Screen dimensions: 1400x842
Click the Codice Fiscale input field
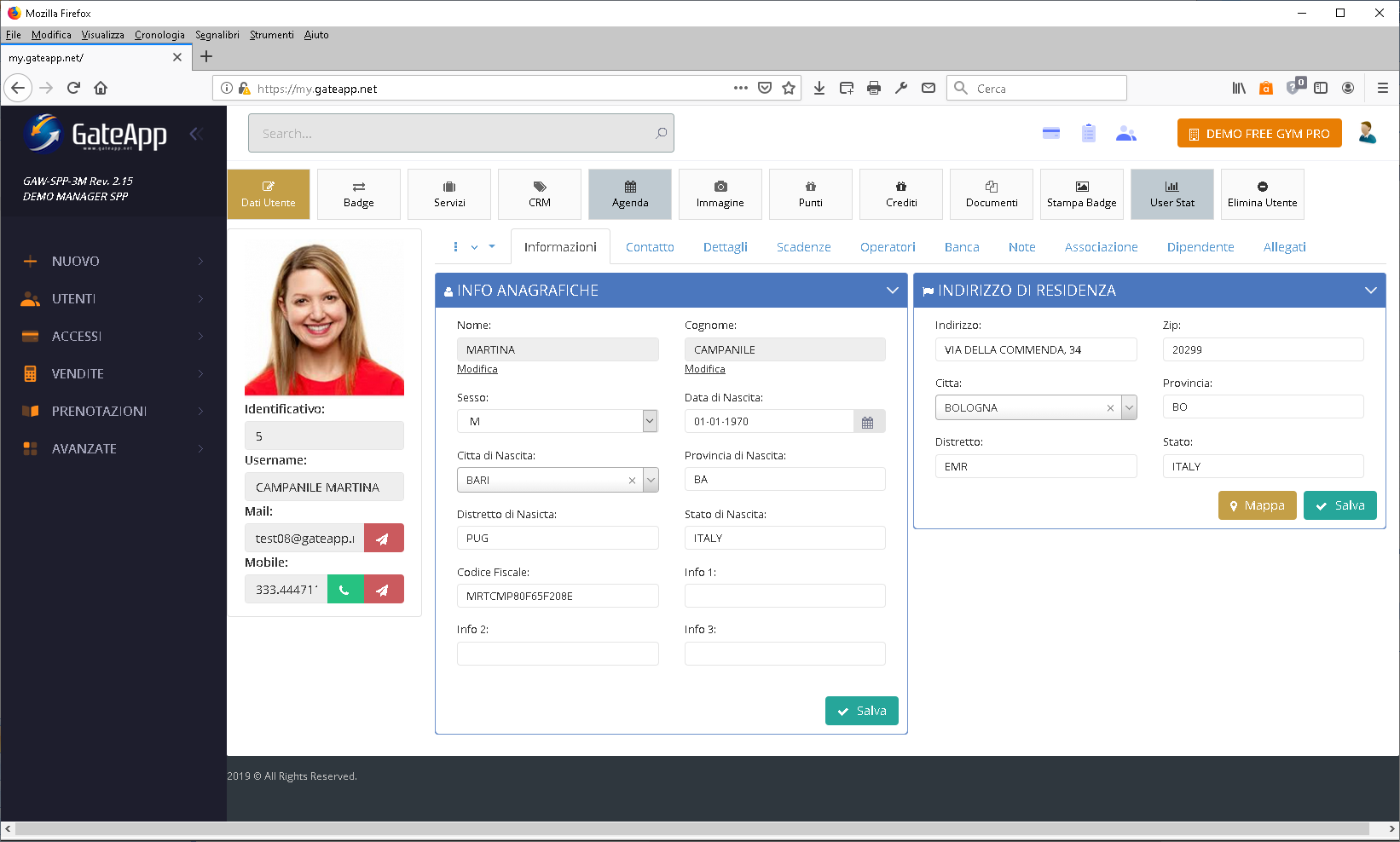(558, 596)
